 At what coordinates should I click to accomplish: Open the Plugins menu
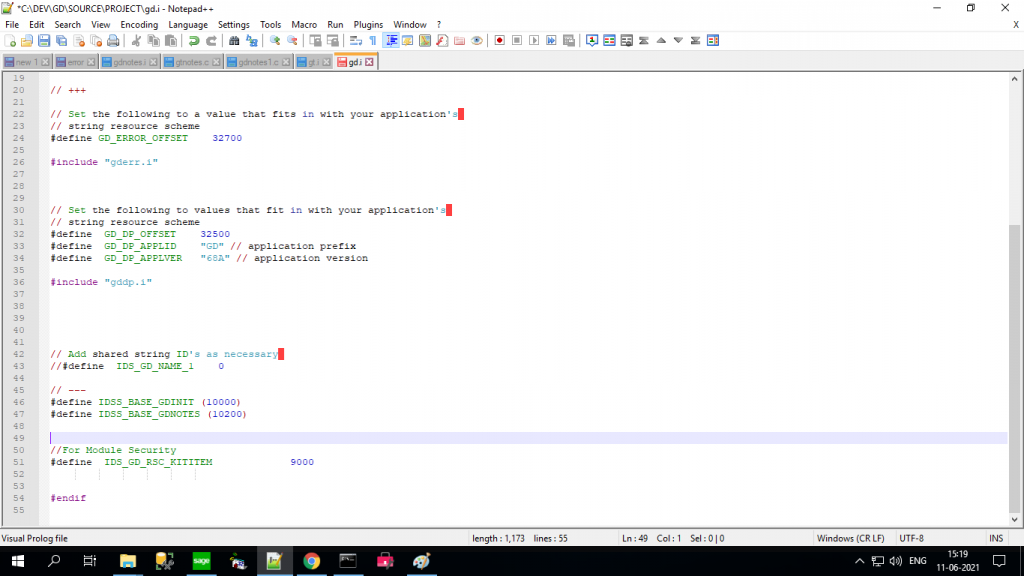(367, 24)
